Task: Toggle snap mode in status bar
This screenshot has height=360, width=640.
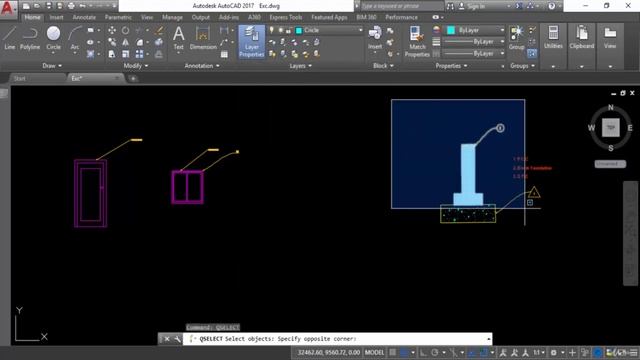Action: (404, 352)
